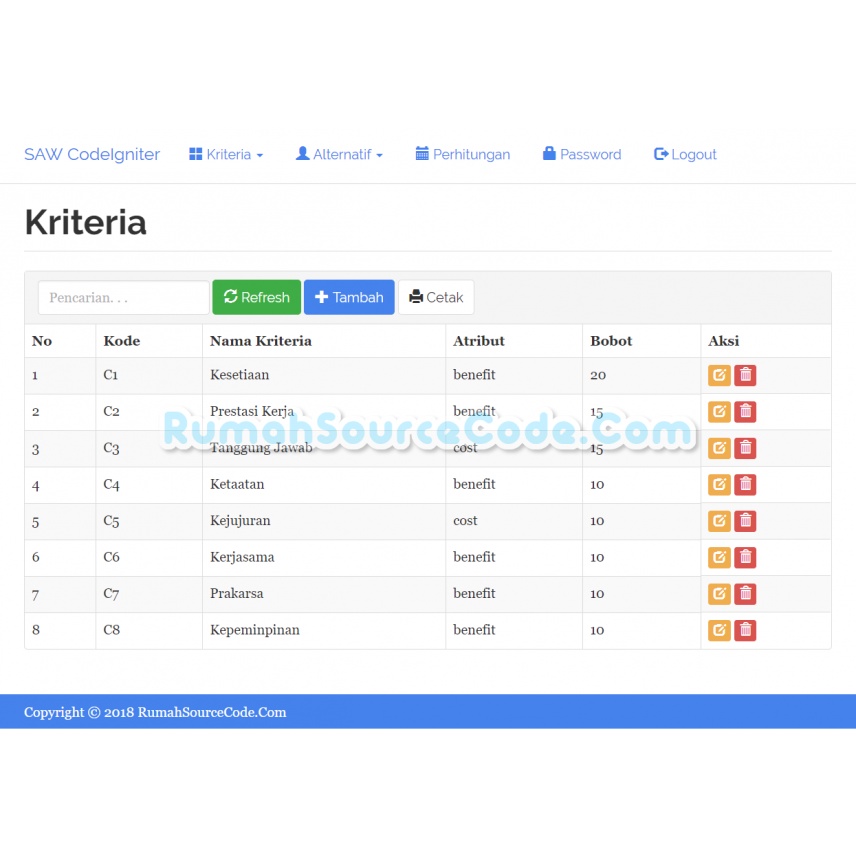
Task: Open the Perhitungan page
Action: (x=463, y=154)
